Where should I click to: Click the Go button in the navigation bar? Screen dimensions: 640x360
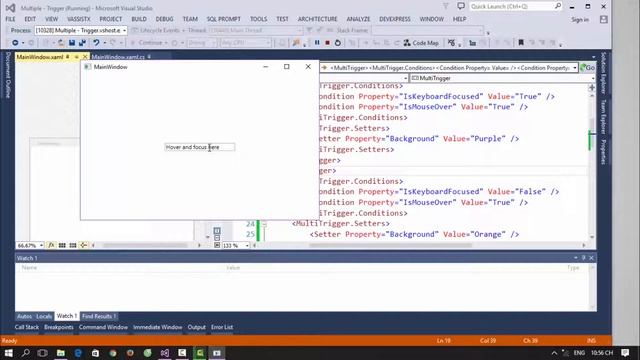coord(587,68)
